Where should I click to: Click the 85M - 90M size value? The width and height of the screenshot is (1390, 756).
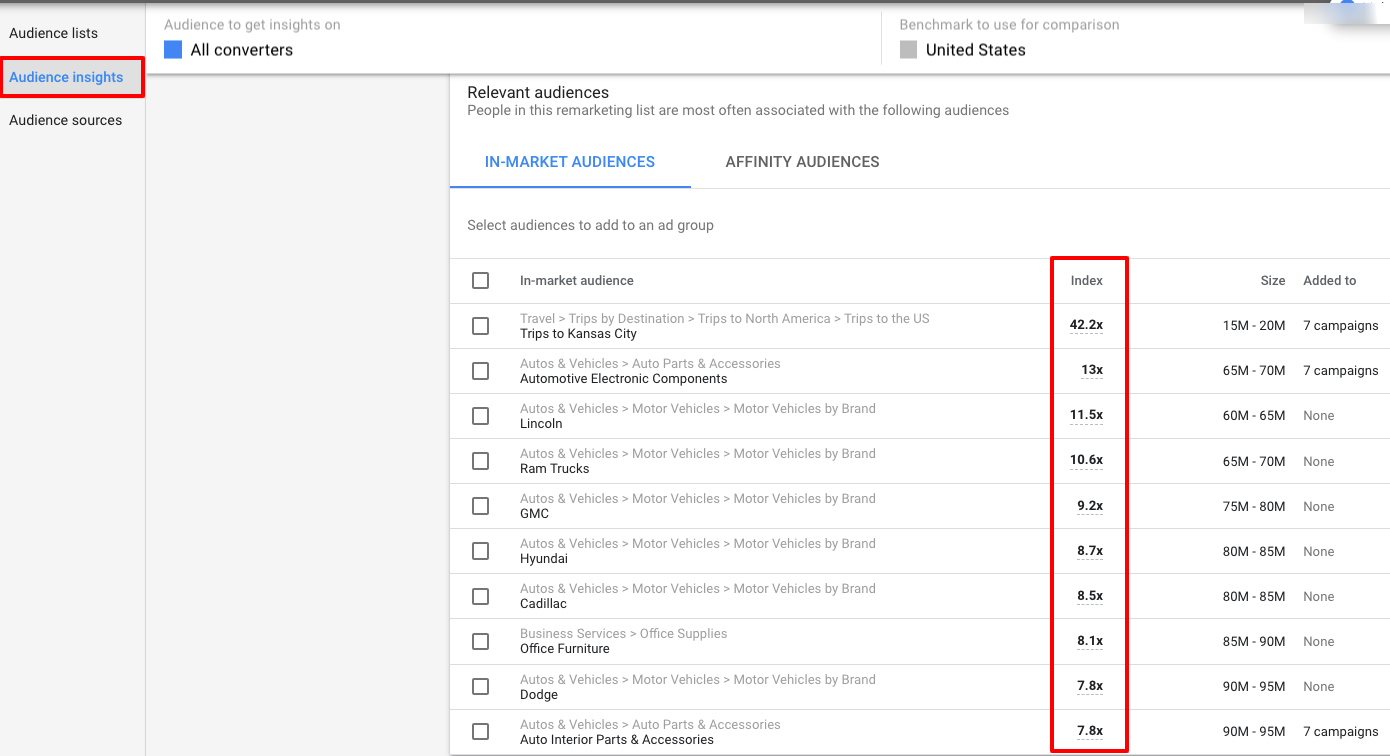pyautogui.click(x=1254, y=642)
